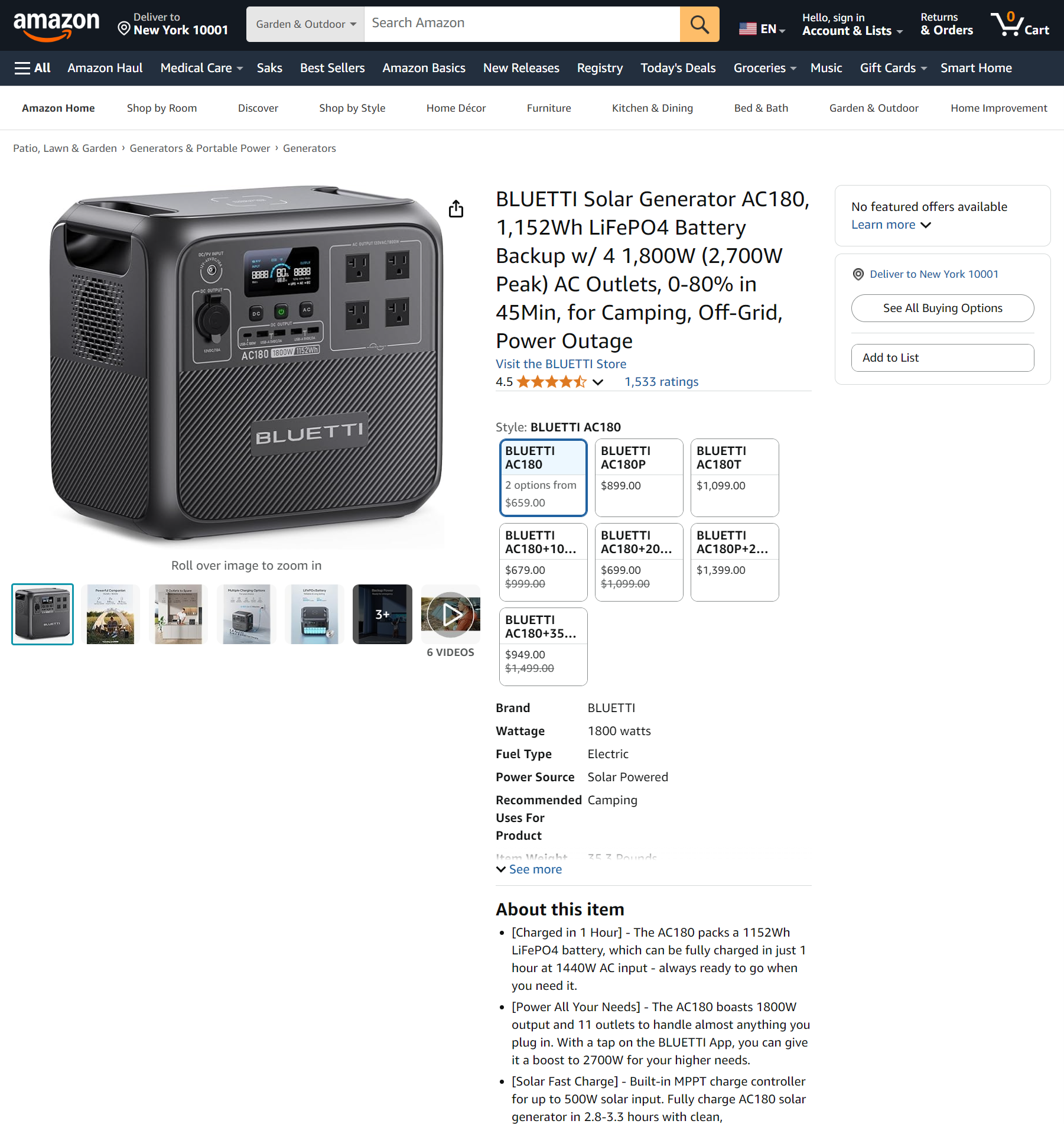The height and width of the screenshot is (1124, 1064).
Task: Select the 3+ more images thumbnail
Action: 382,615
